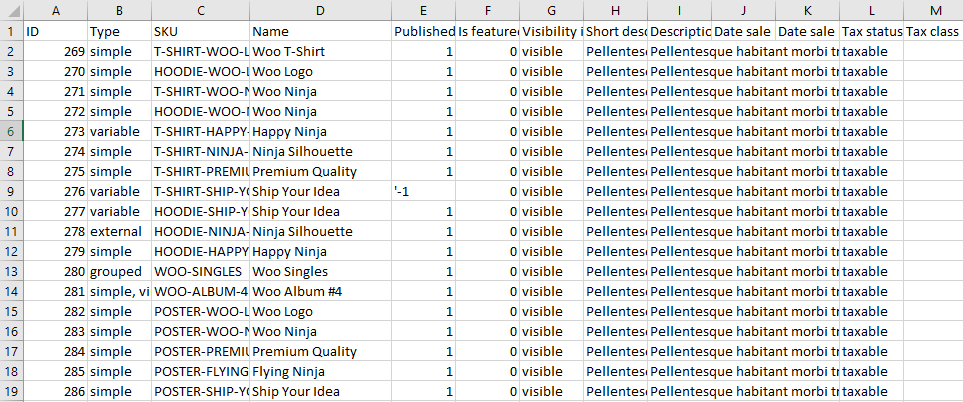963x402 pixels.
Task: Select the row 14 header
Action: (x=11, y=291)
